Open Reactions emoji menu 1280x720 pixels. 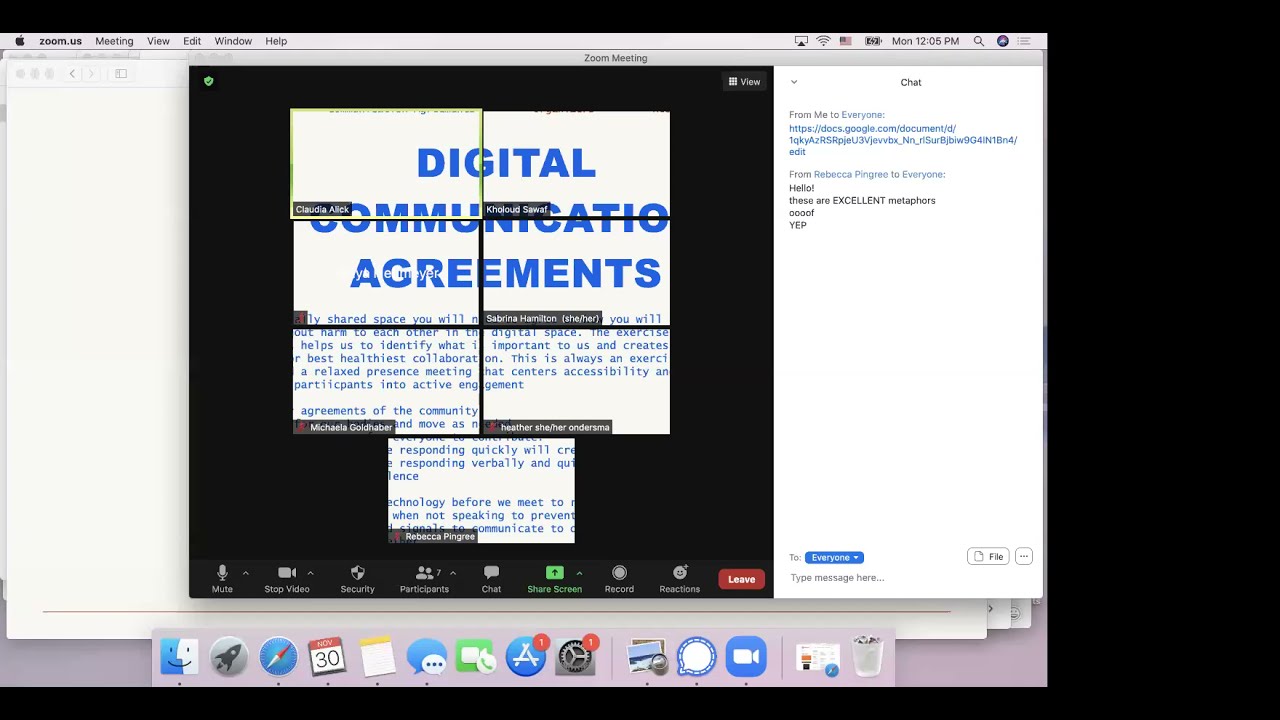[x=679, y=579]
